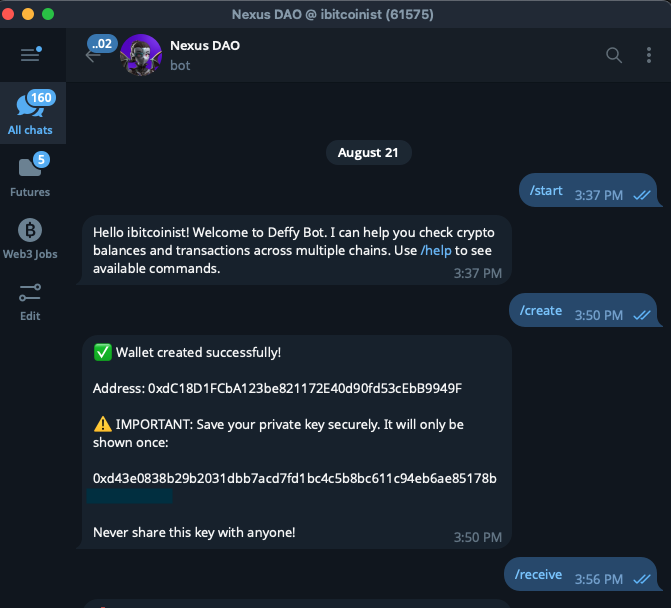671x608 pixels.
Task: Click the green checkmark emoji
Action: coord(102,352)
